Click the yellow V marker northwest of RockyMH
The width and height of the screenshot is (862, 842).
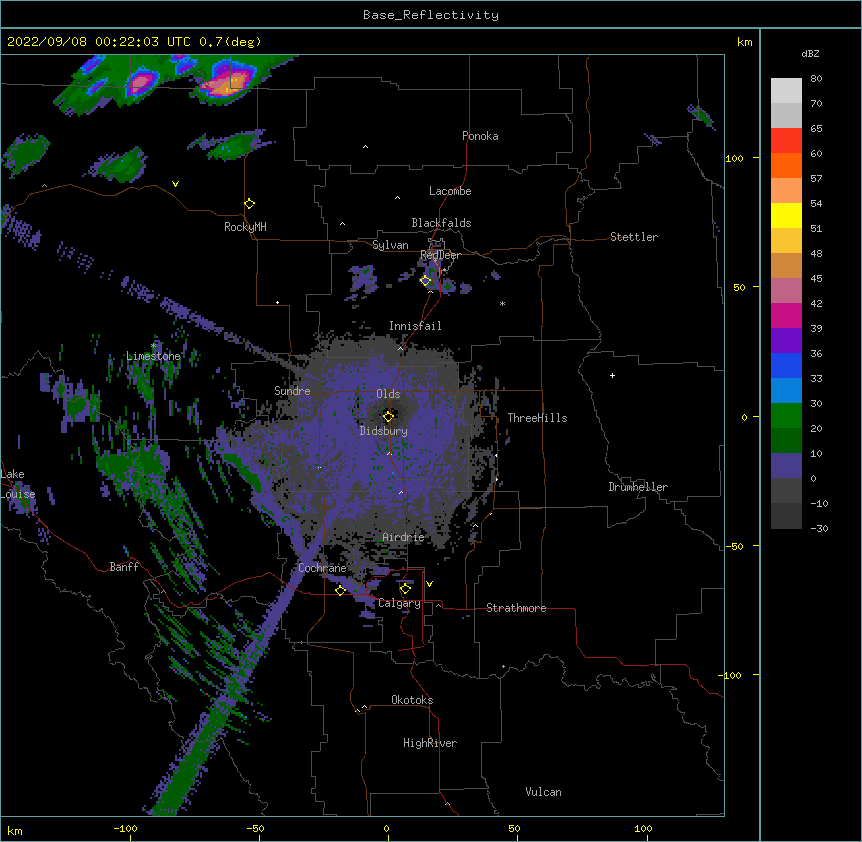tap(175, 184)
